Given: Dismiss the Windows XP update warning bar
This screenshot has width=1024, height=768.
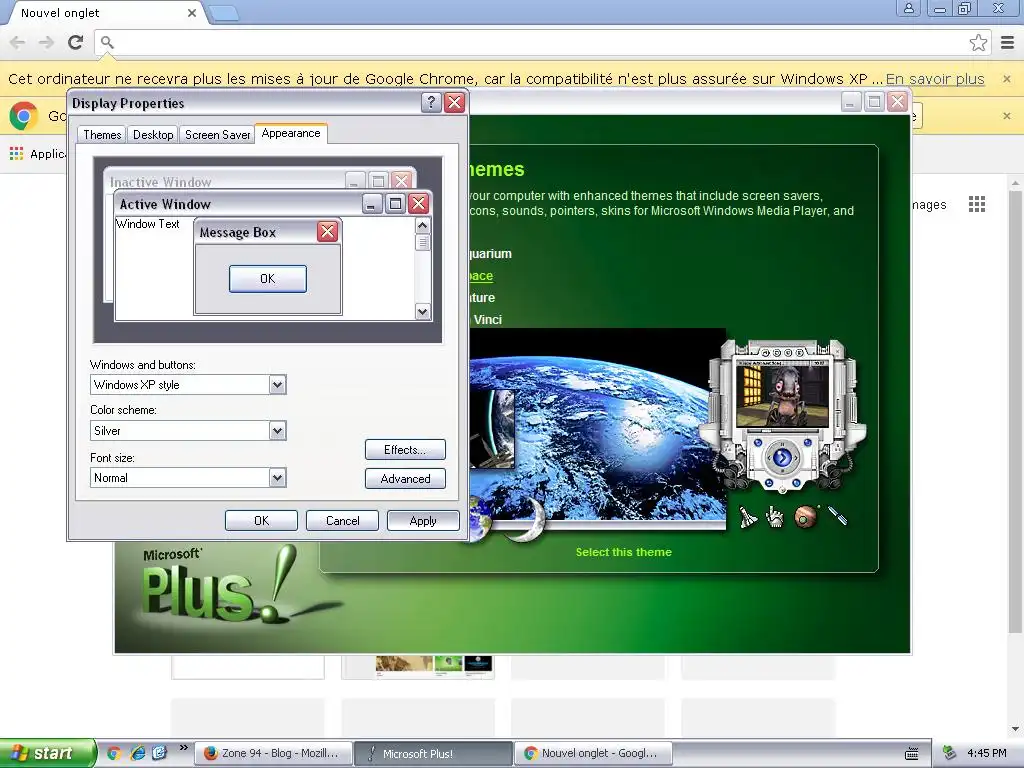Looking at the screenshot, I should coord(1007,79).
